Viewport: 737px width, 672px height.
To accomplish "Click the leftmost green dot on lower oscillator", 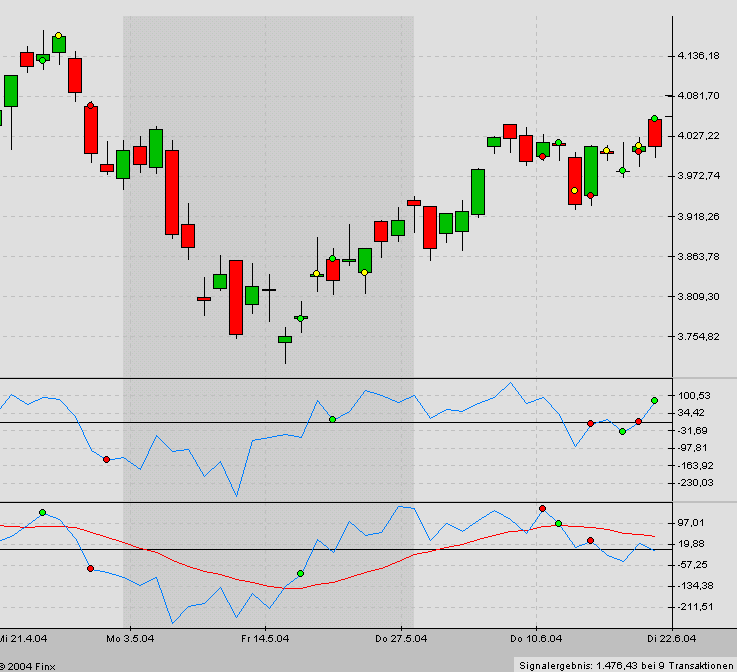I will [42, 512].
